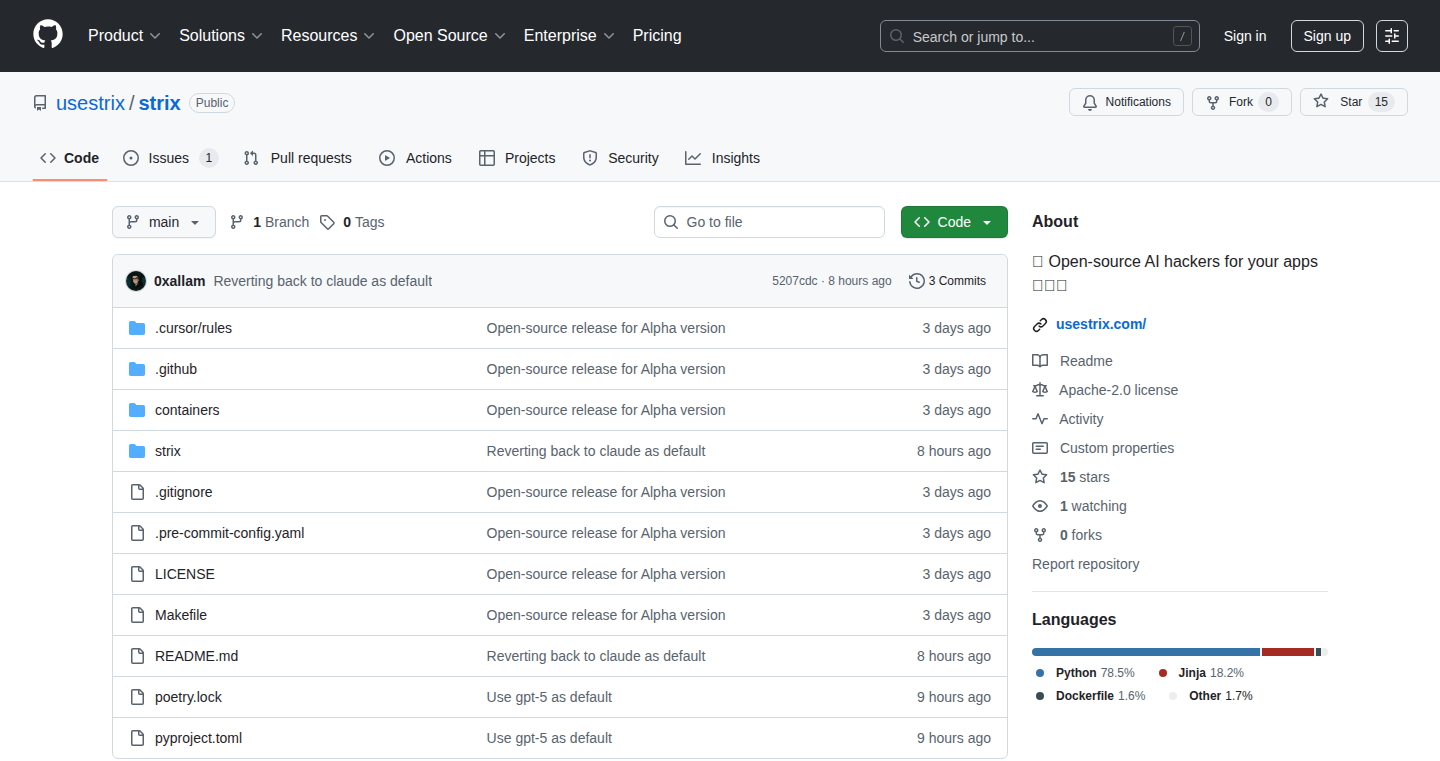The image size is (1440, 761).
Task: Open the GitHub home logo
Action: click(48, 35)
